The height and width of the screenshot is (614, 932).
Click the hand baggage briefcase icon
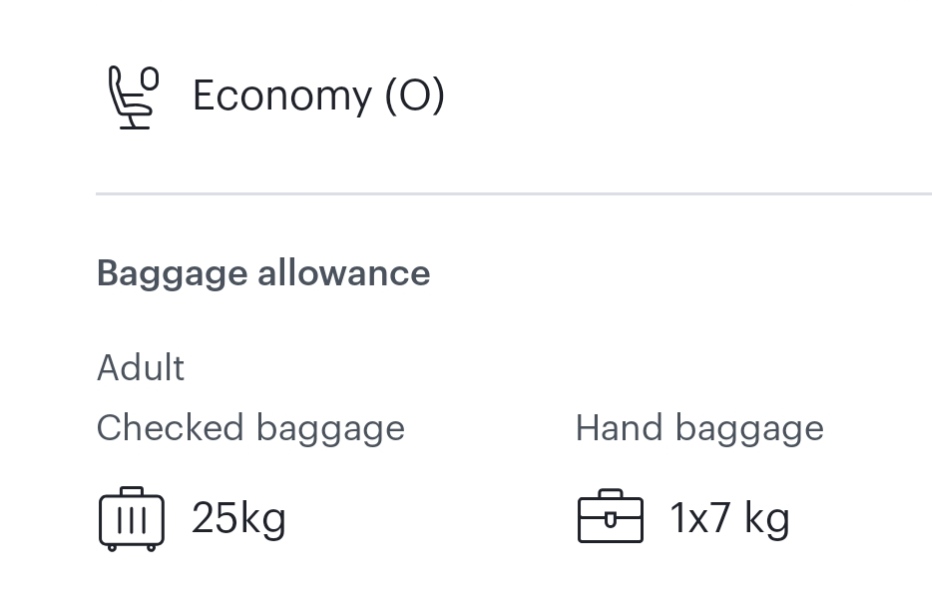[x=610, y=516]
